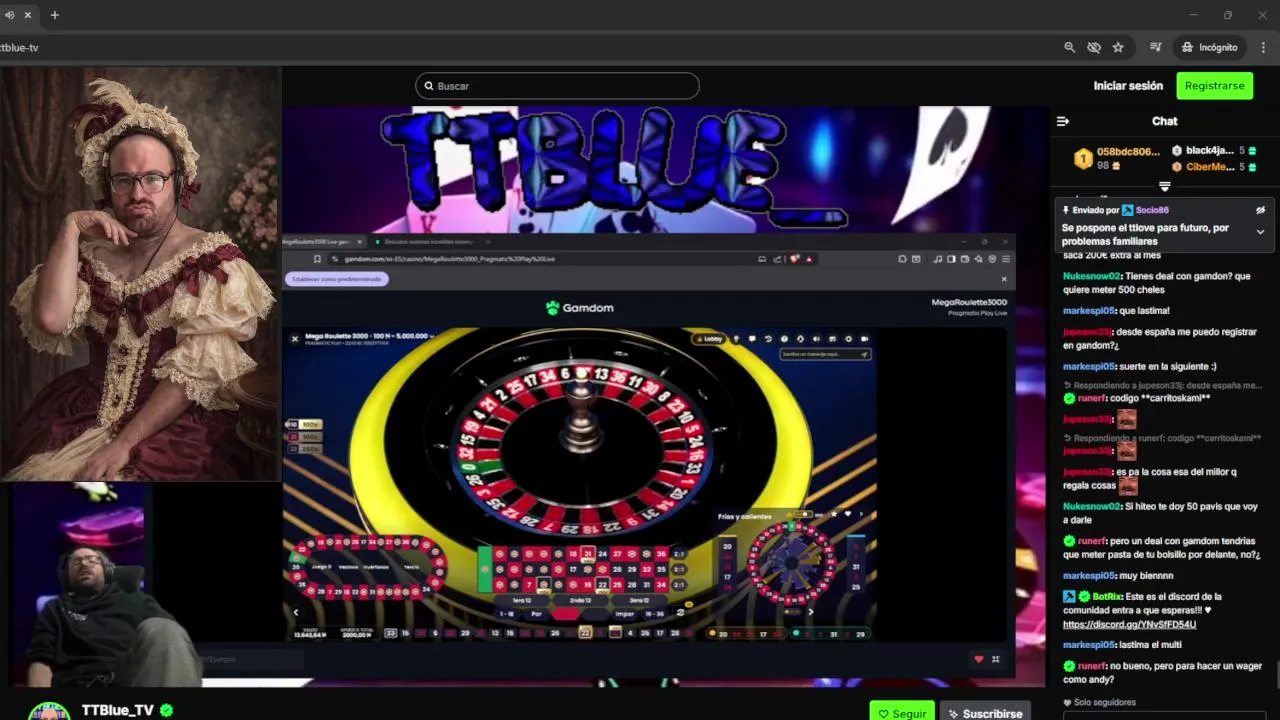Viewport: 1280px width, 720px height.
Task: Click the verified badge next to TTBlue_TV
Action: (167, 710)
